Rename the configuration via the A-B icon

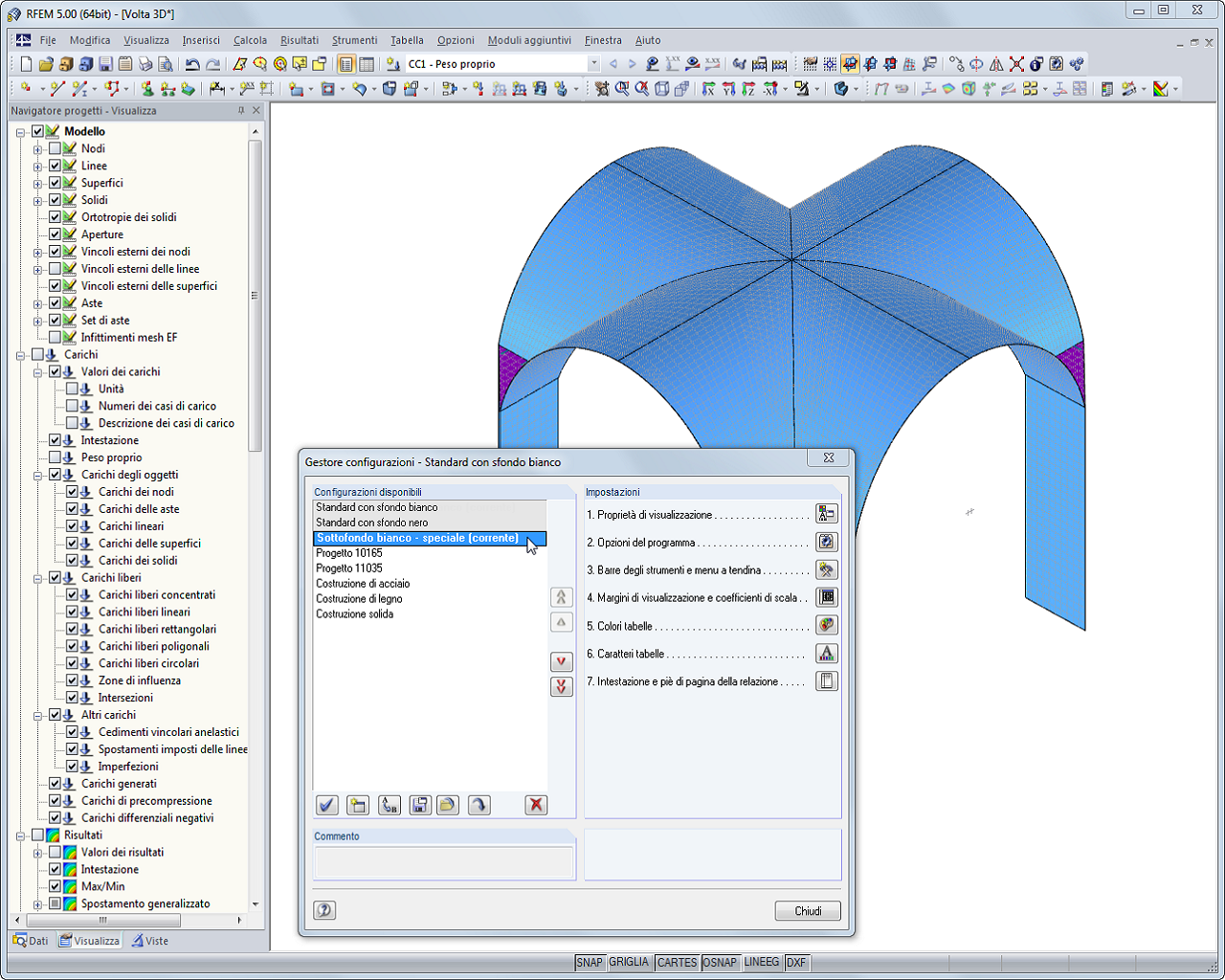pos(388,805)
